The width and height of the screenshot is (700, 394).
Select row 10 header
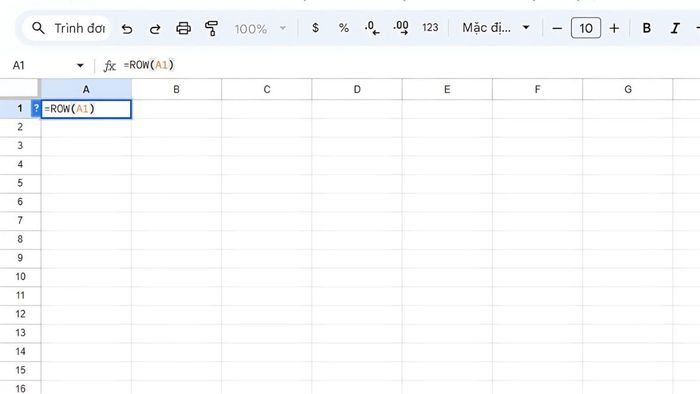pos(20,277)
